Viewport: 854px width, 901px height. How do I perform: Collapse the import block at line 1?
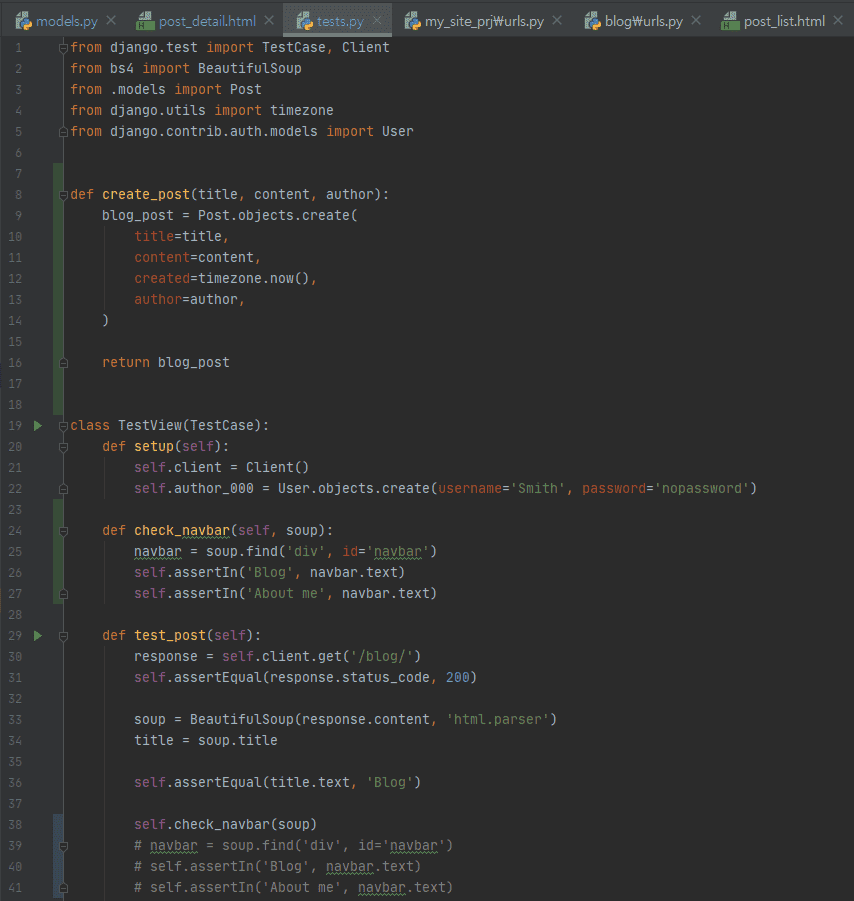coord(64,48)
